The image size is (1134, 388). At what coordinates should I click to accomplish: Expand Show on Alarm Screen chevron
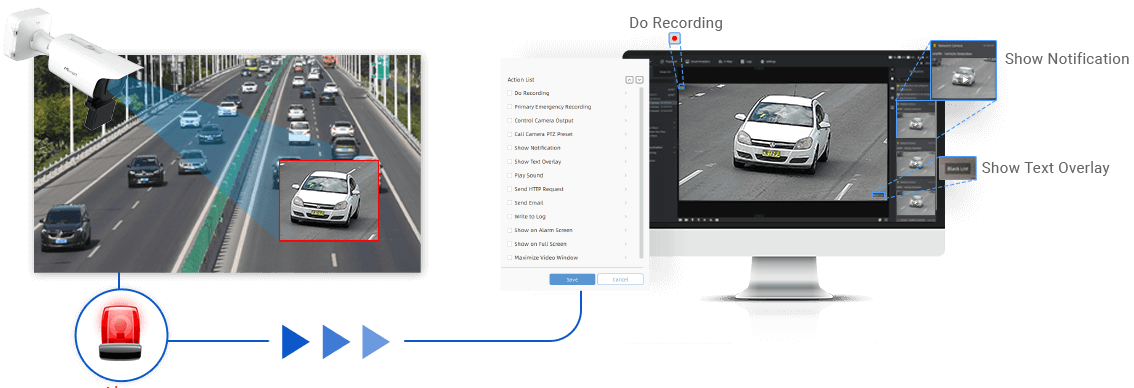[626, 230]
